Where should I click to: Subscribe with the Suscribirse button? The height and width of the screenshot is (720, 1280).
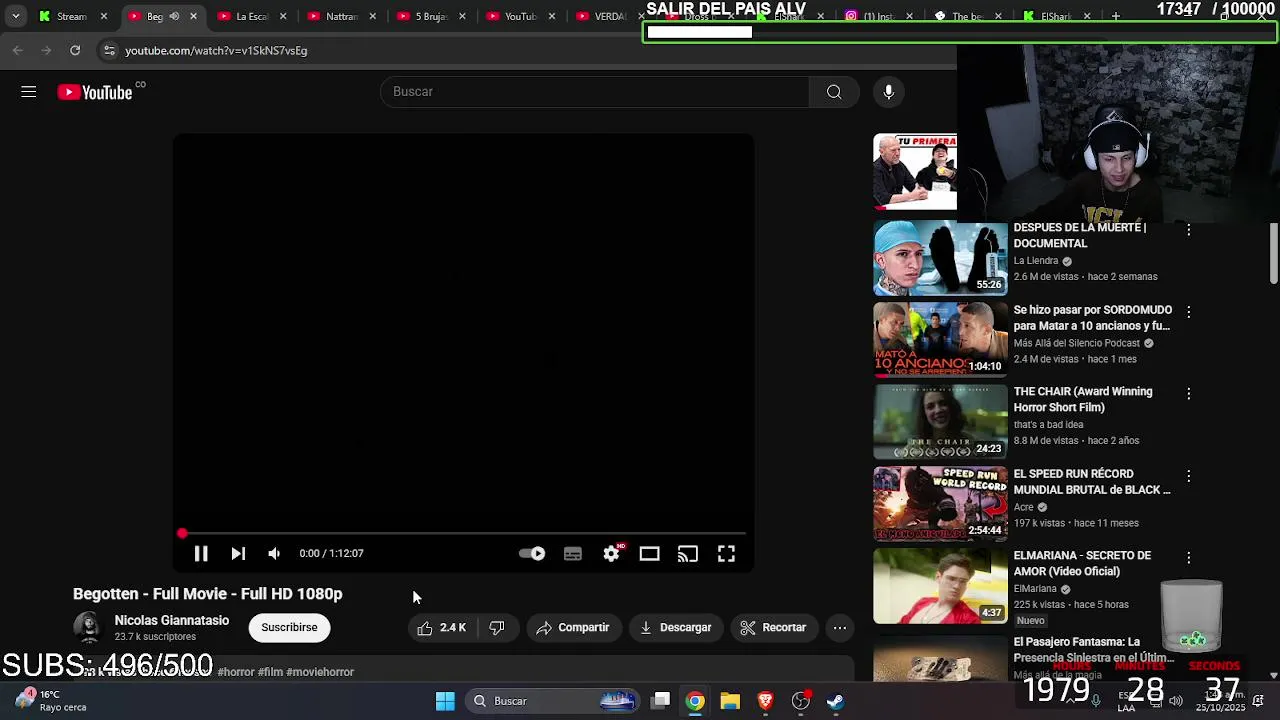click(x=289, y=627)
